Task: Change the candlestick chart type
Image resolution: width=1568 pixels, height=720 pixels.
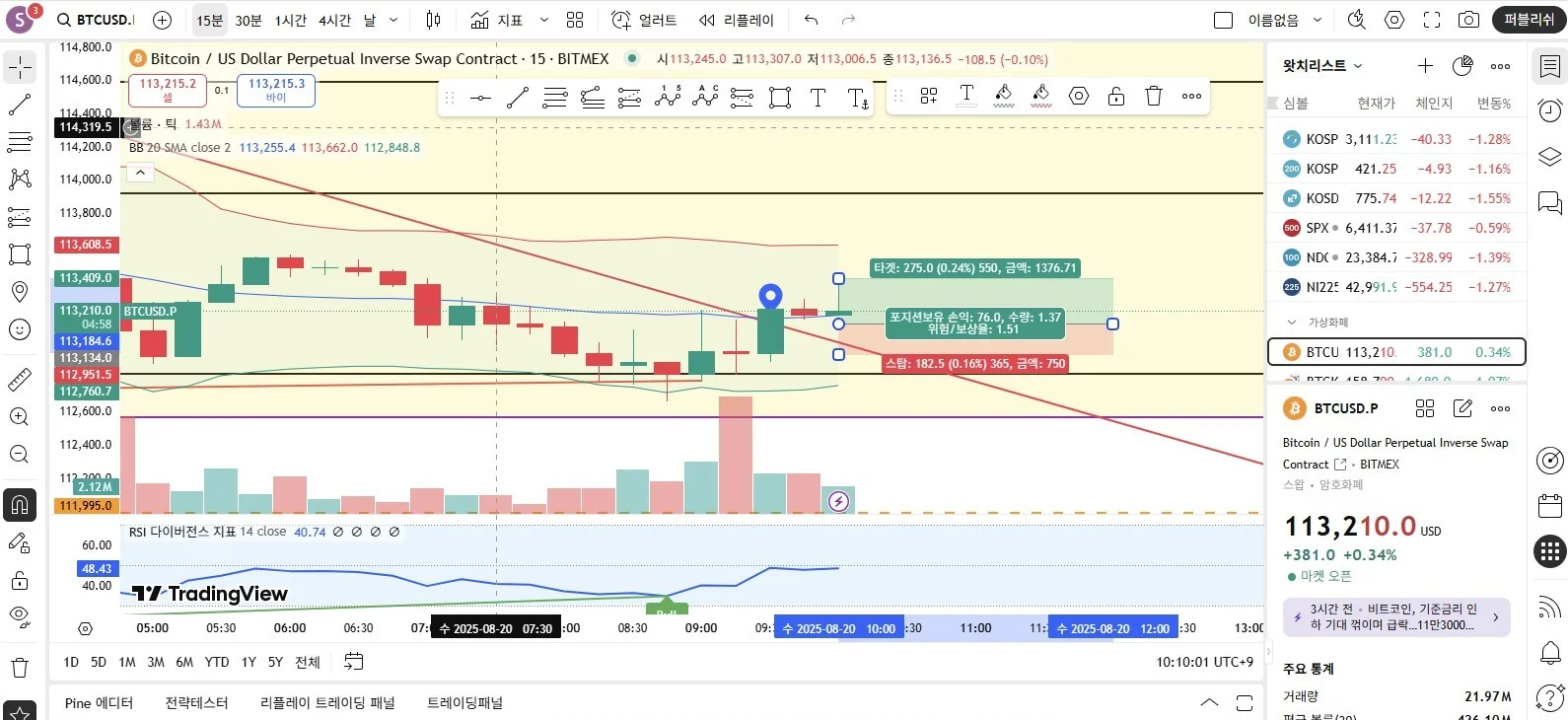Action: pos(433,20)
